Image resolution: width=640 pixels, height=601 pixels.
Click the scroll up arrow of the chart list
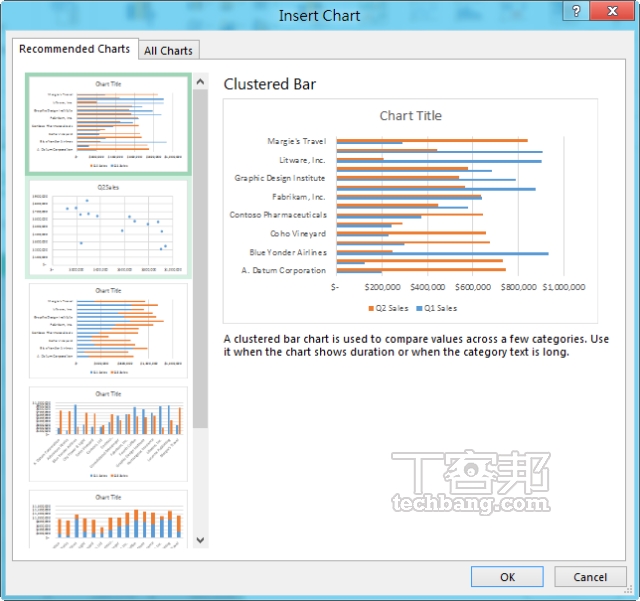pyautogui.click(x=200, y=82)
